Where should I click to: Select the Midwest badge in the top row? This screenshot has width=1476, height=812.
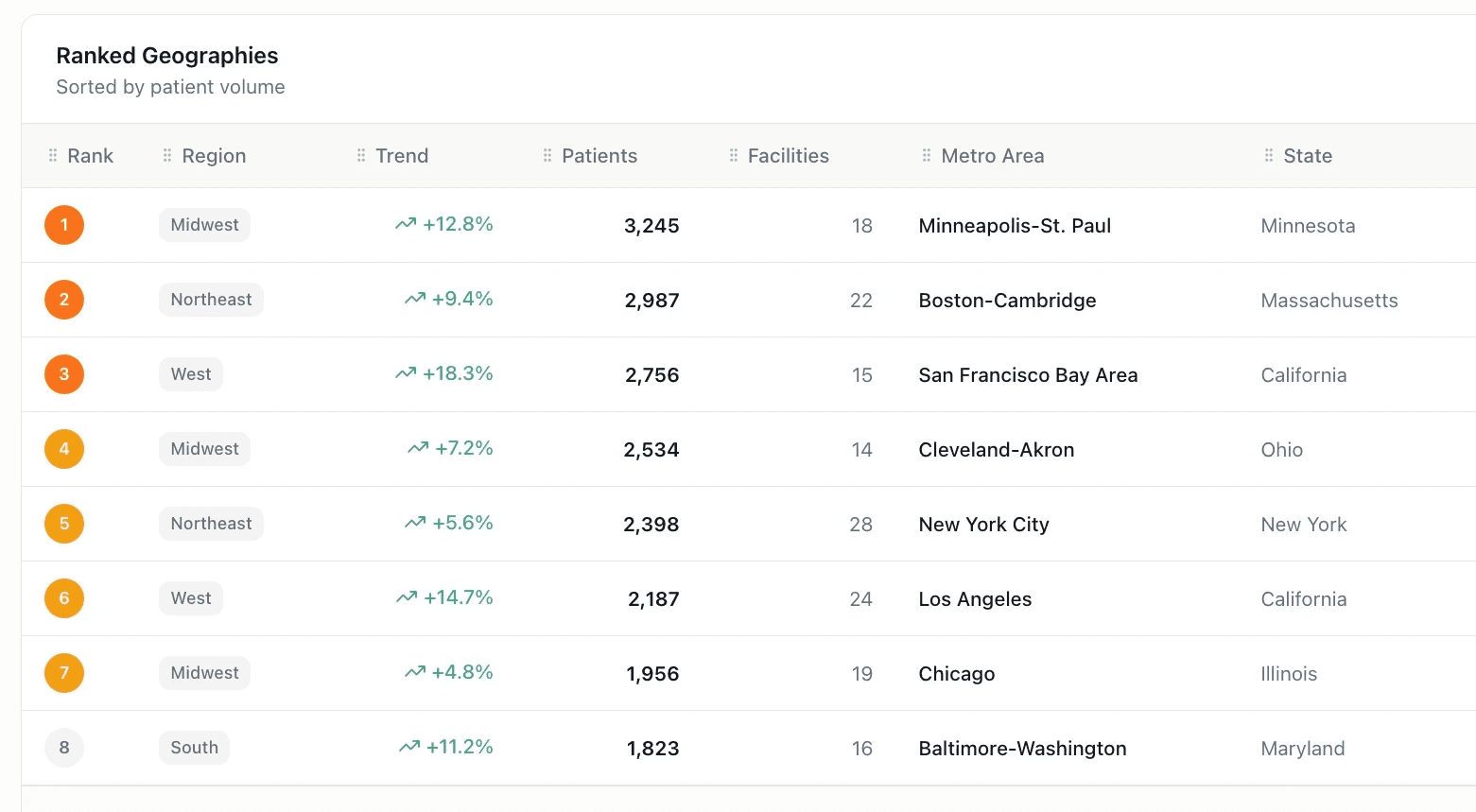(204, 225)
